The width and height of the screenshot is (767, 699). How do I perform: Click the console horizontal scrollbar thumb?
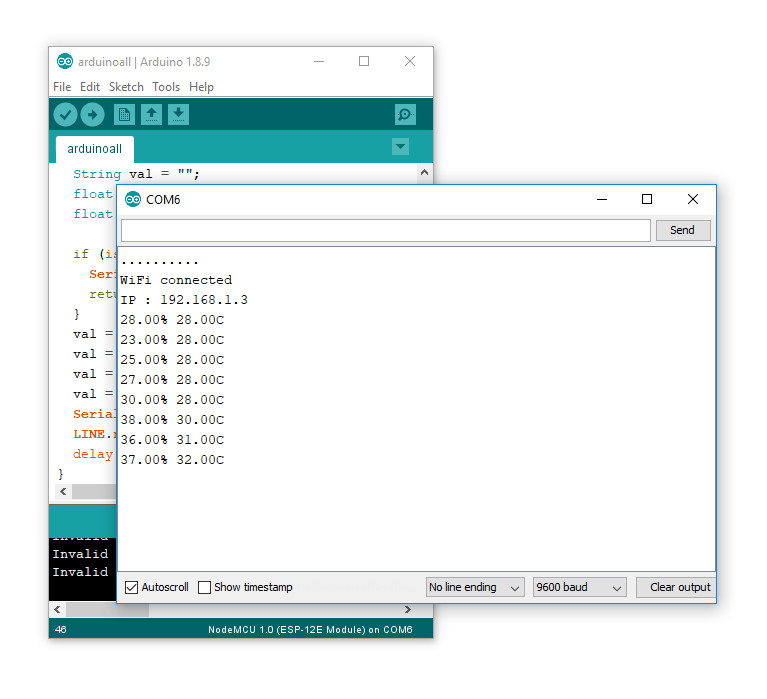click(108, 609)
